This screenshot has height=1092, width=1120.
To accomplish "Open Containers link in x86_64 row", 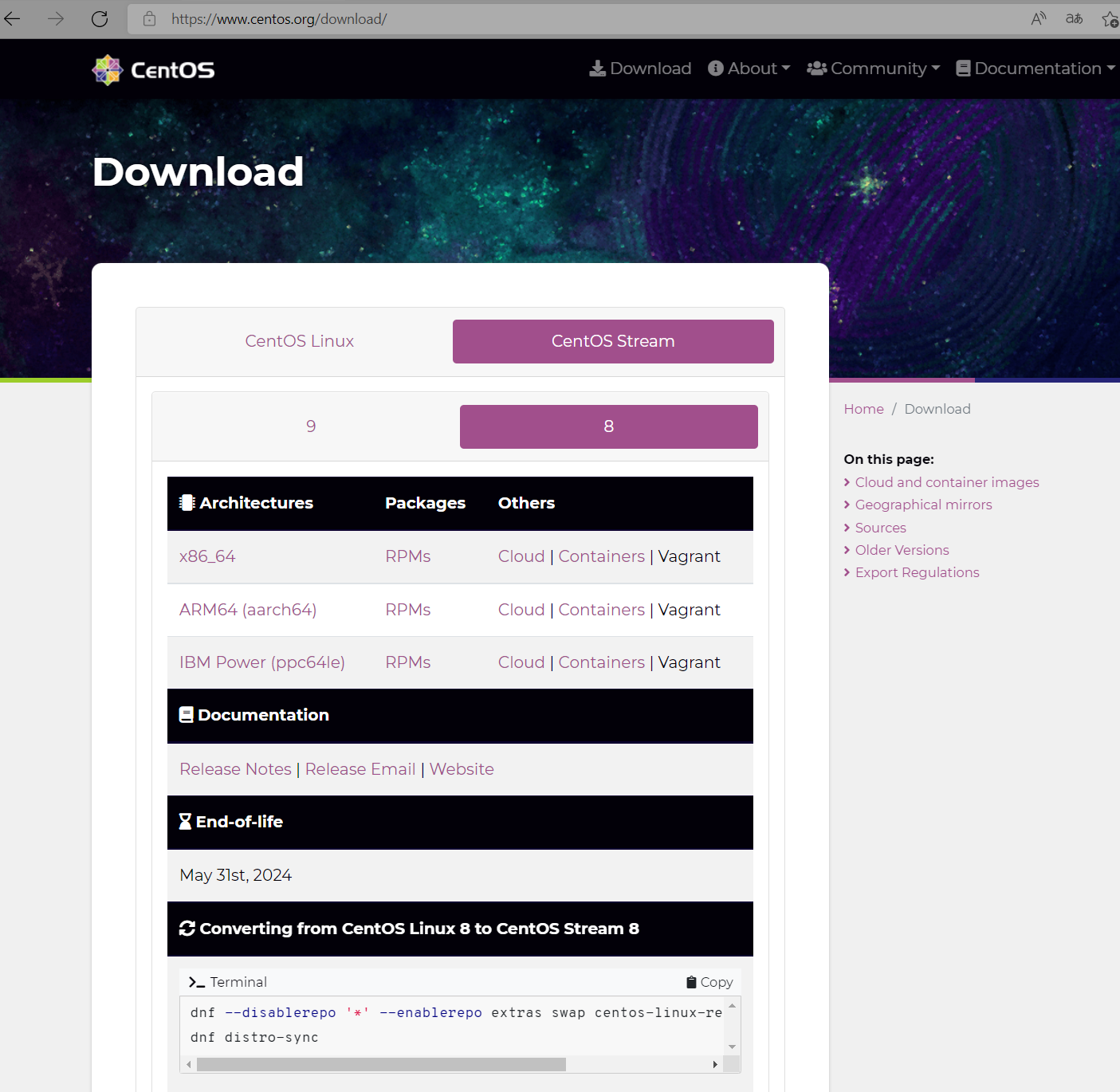I will coord(602,556).
